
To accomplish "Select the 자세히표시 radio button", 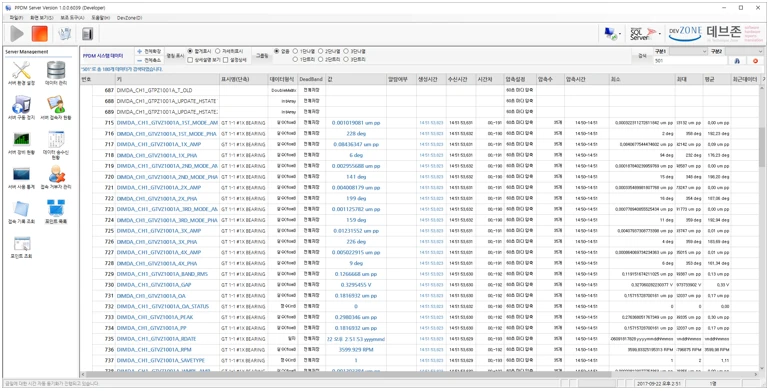I will point(217,51).
